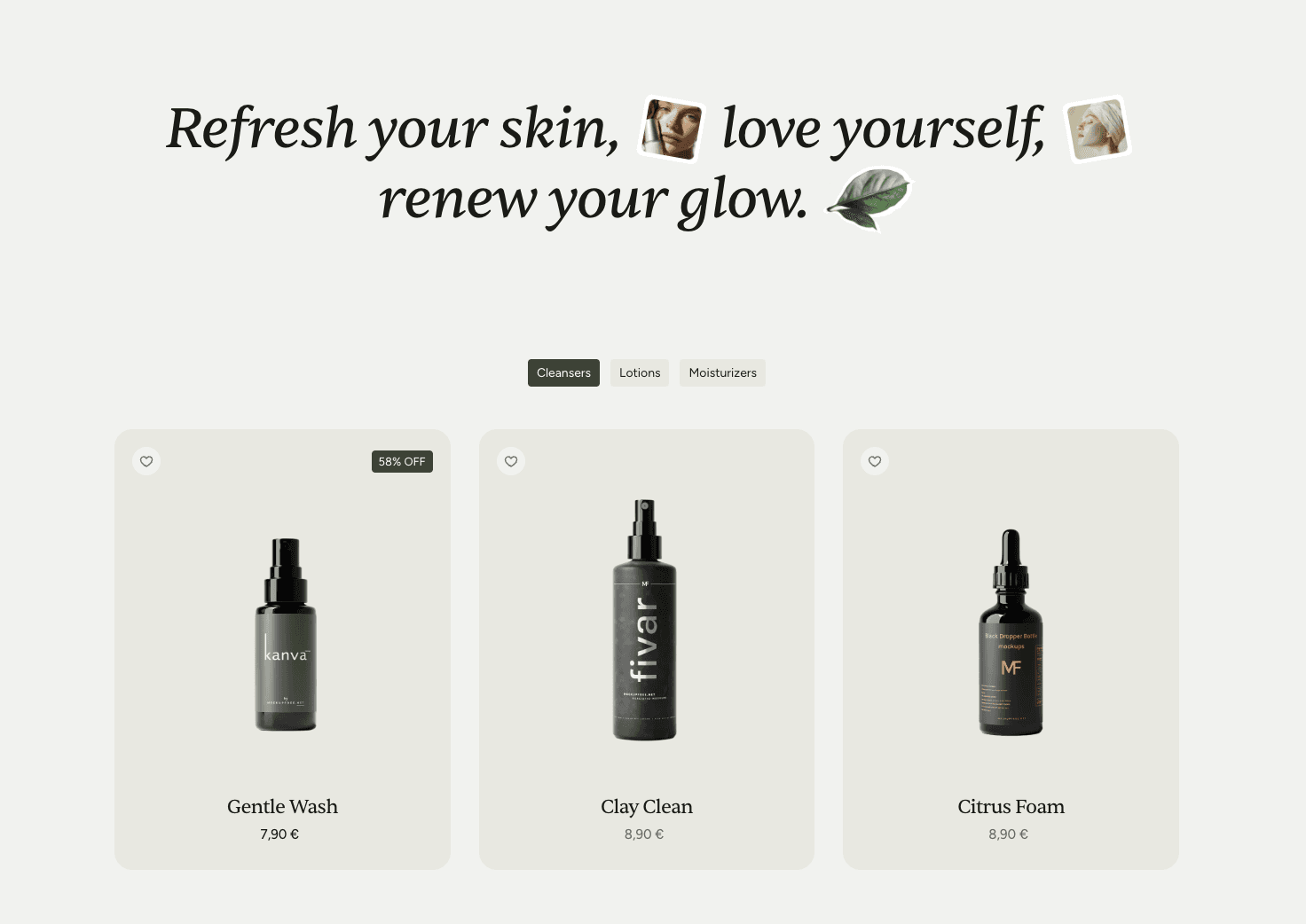
Task: Click the 'renew your glow' headline
Action: 594,199
